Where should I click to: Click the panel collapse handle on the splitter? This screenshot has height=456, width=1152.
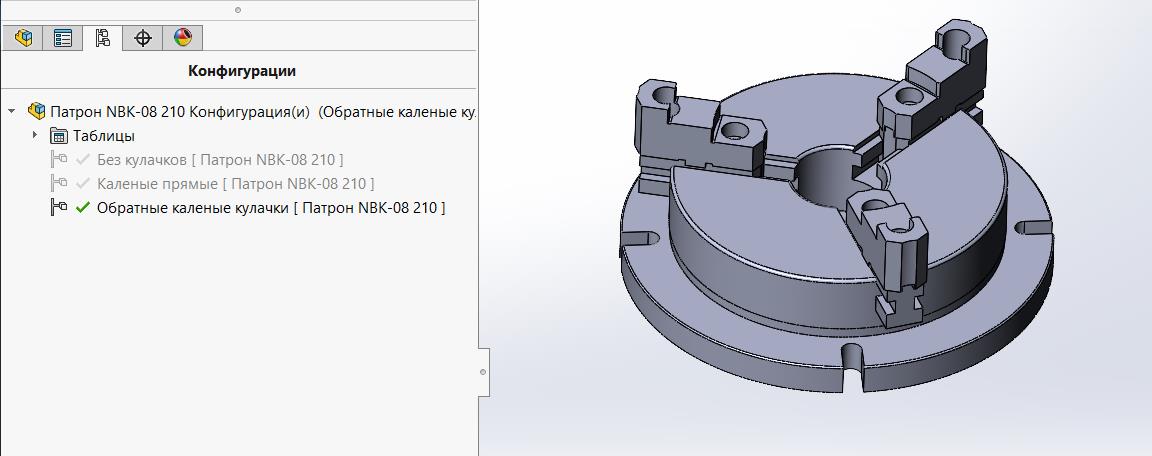click(x=483, y=372)
